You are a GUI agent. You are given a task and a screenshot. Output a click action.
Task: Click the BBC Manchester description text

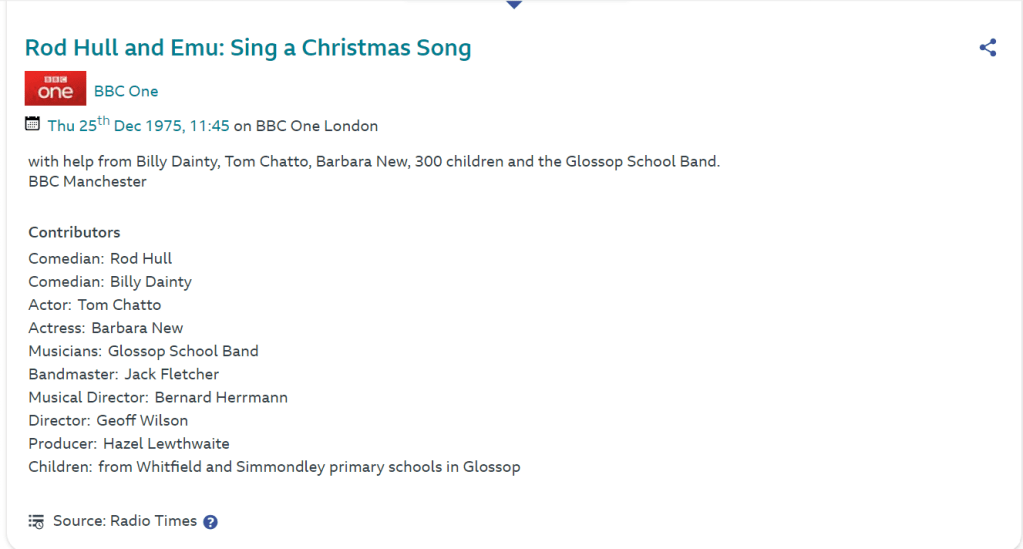click(88, 181)
